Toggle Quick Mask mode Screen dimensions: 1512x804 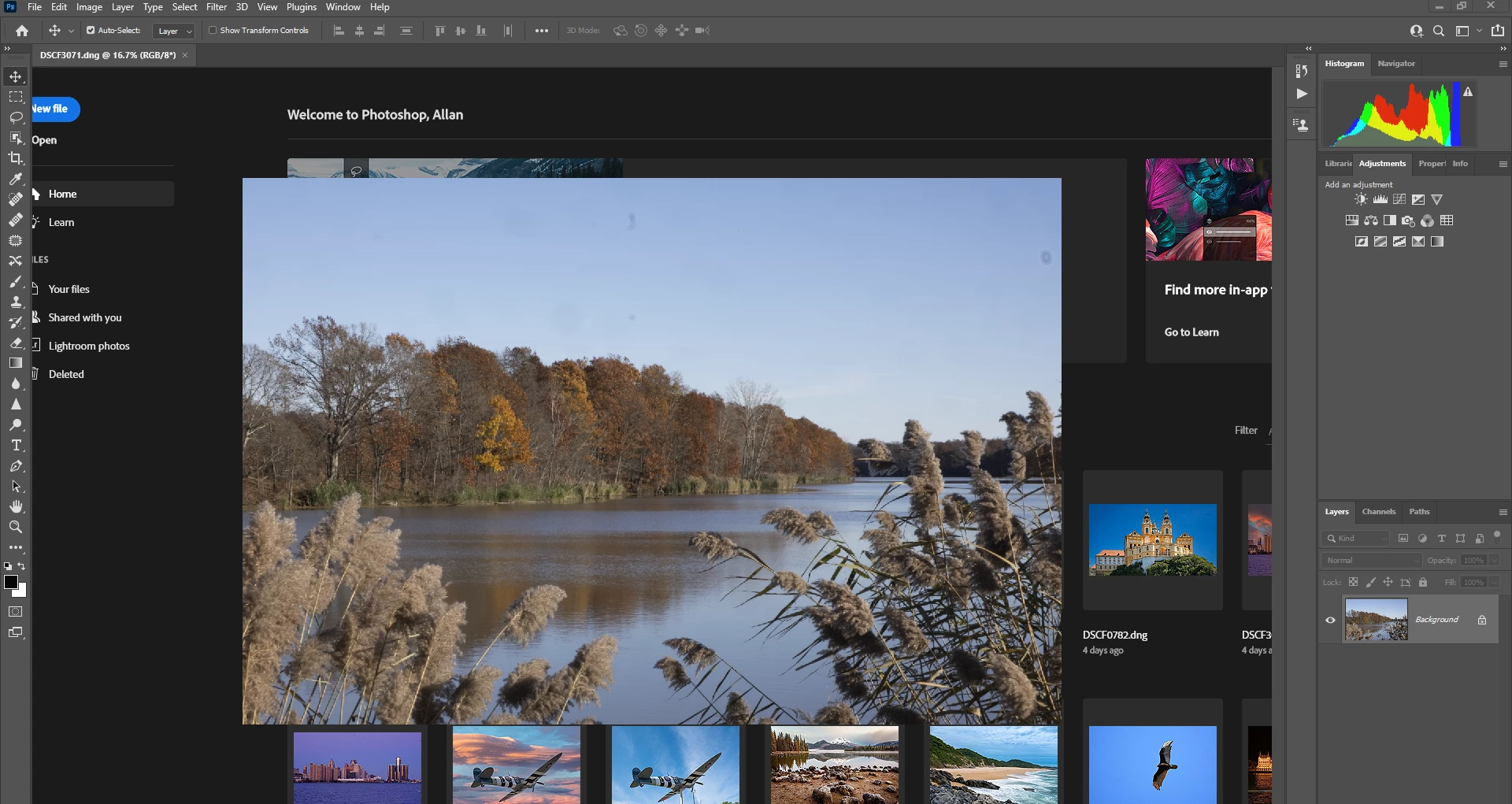16,612
